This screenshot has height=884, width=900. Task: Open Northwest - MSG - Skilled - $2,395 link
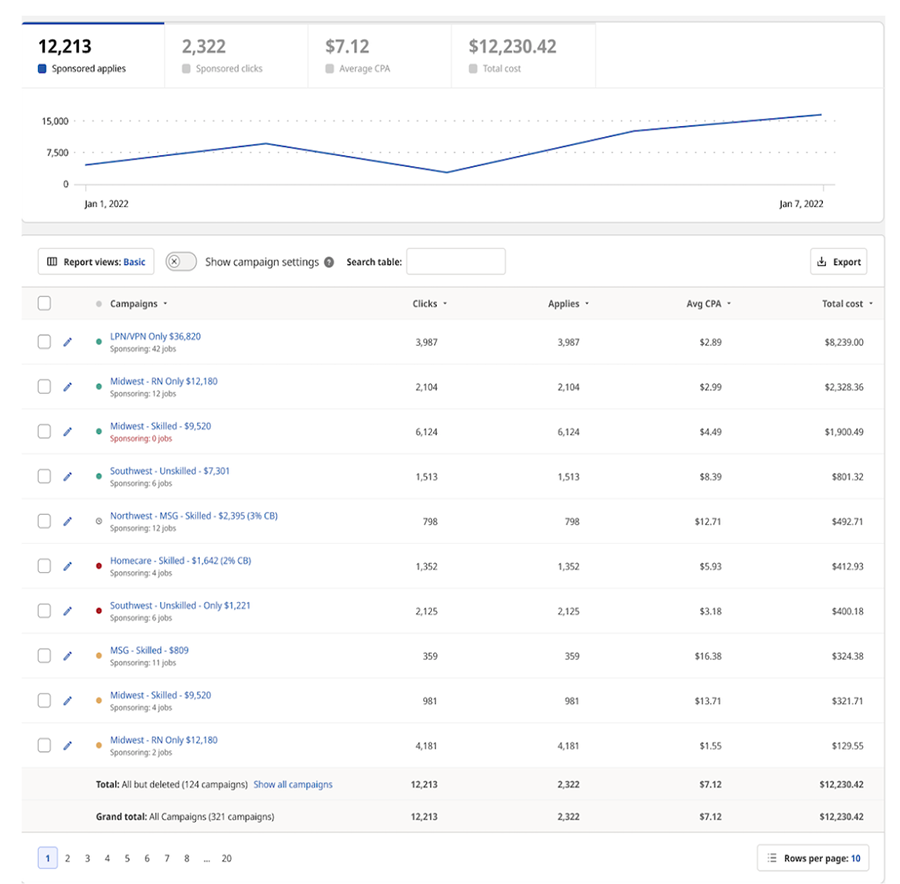pyautogui.click(x=194, y=515)
